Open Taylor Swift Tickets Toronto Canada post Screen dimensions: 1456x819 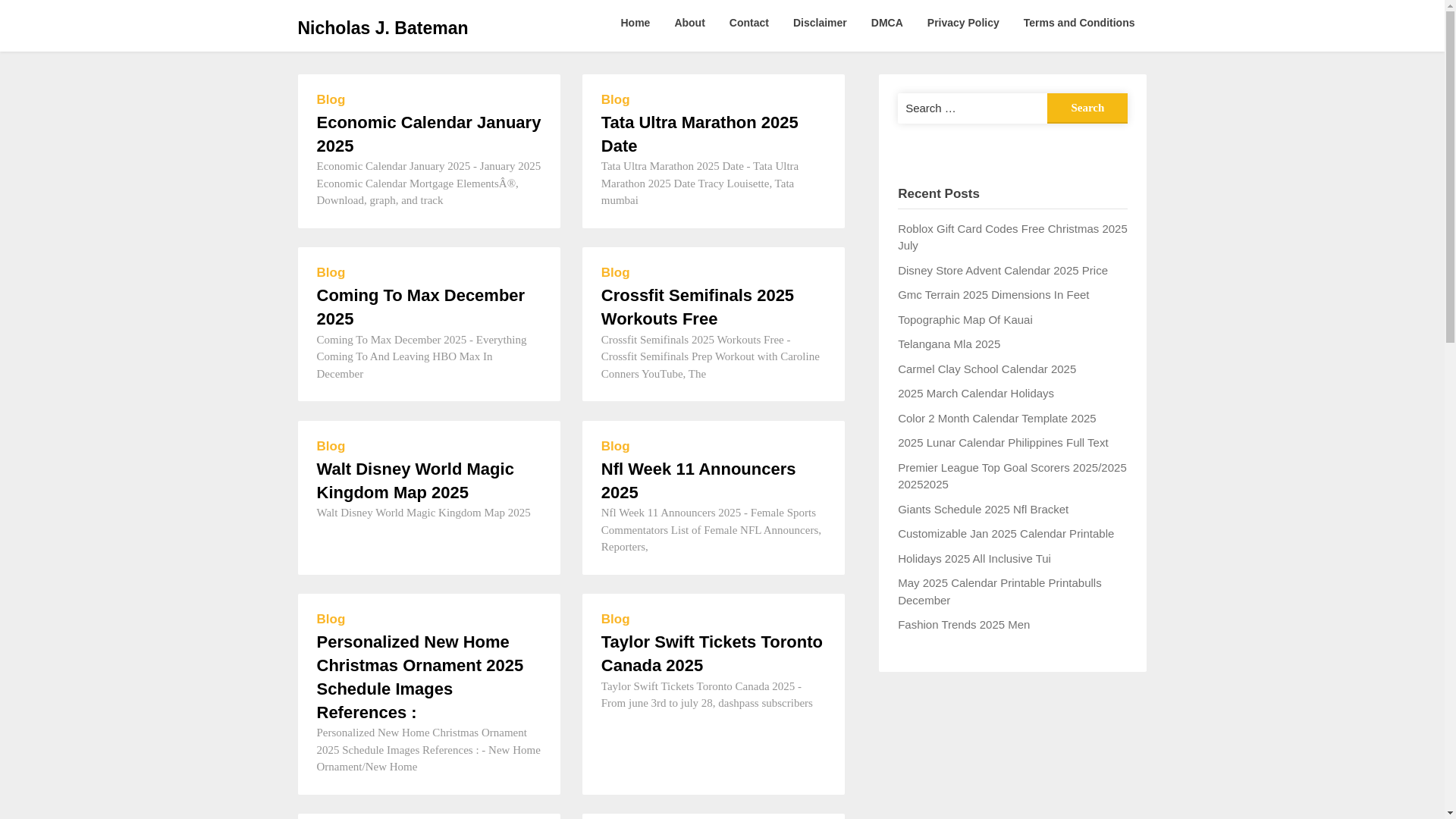click(711, 654)
